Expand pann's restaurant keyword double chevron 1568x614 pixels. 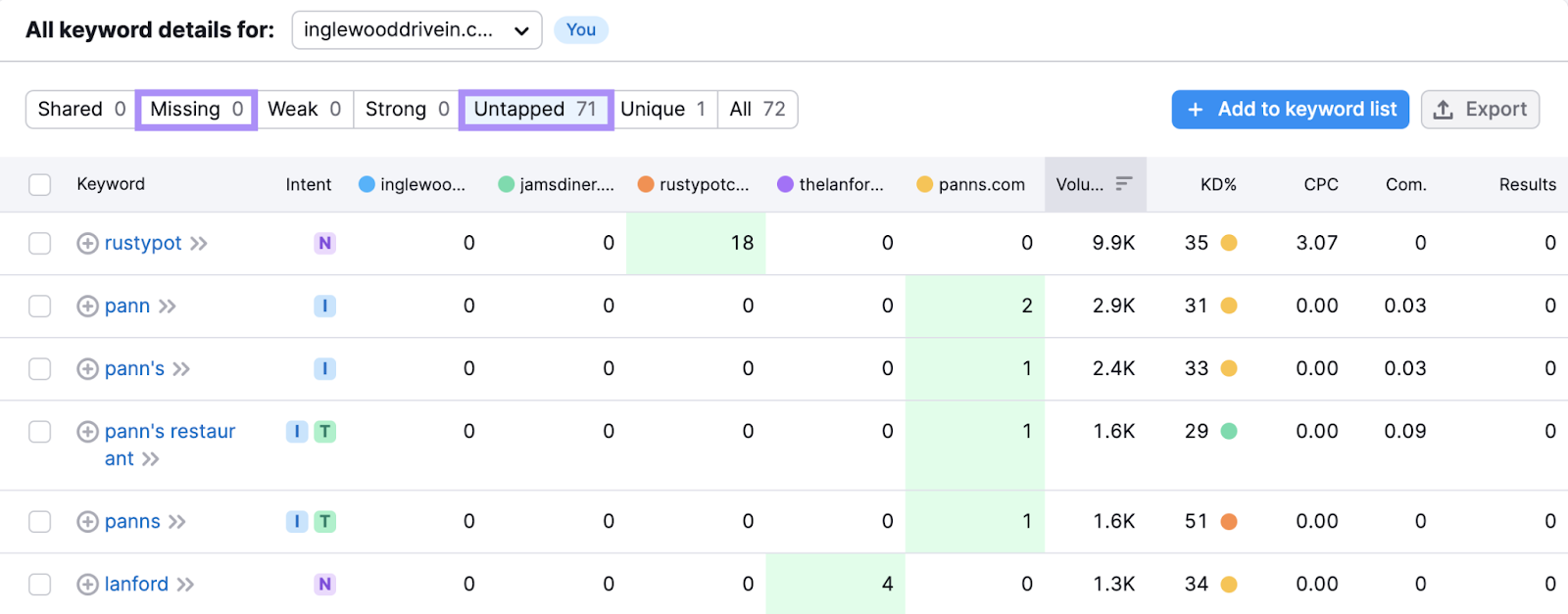click(150, 459)
